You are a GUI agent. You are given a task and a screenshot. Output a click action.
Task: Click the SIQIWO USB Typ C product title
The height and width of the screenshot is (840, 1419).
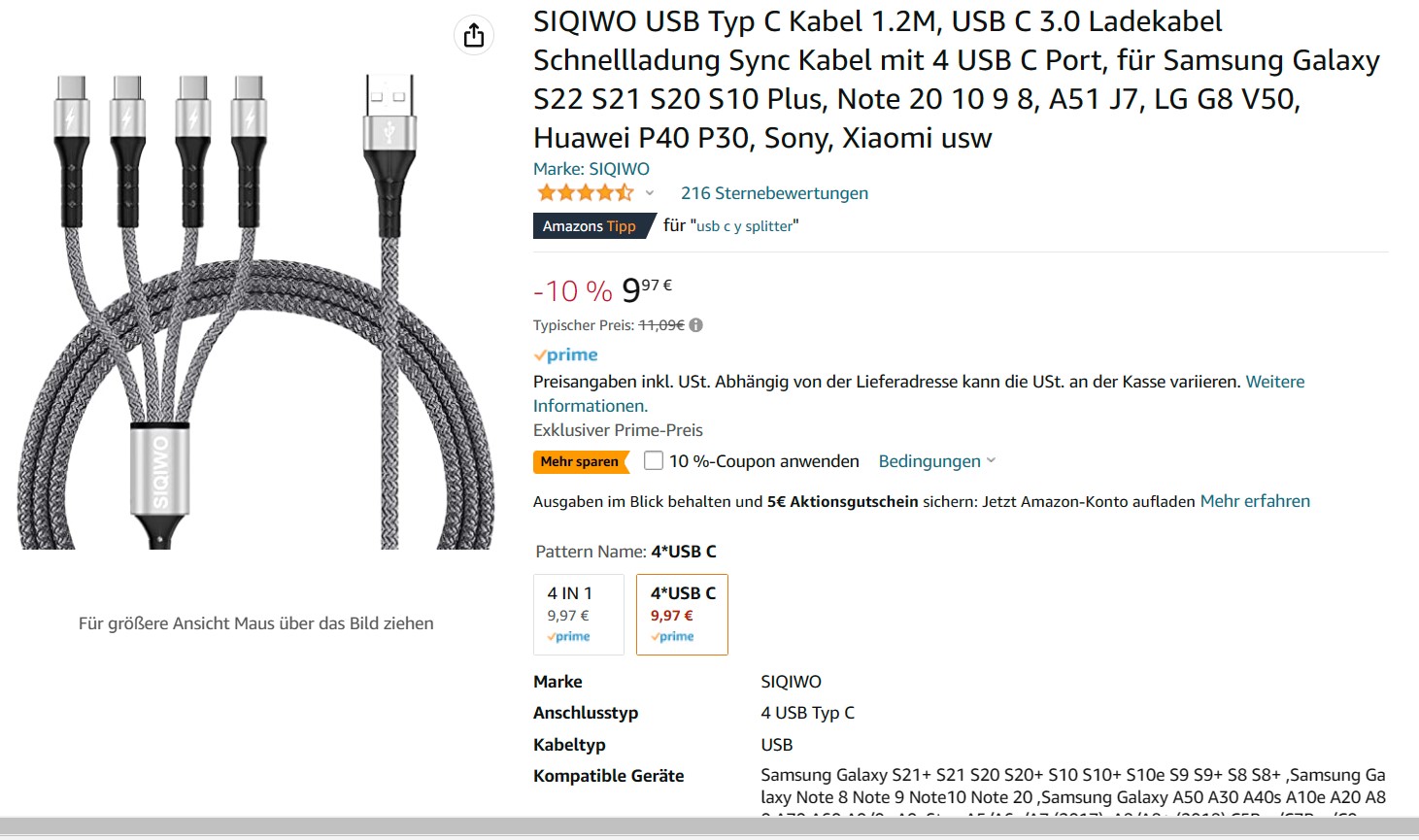point(956,80)
